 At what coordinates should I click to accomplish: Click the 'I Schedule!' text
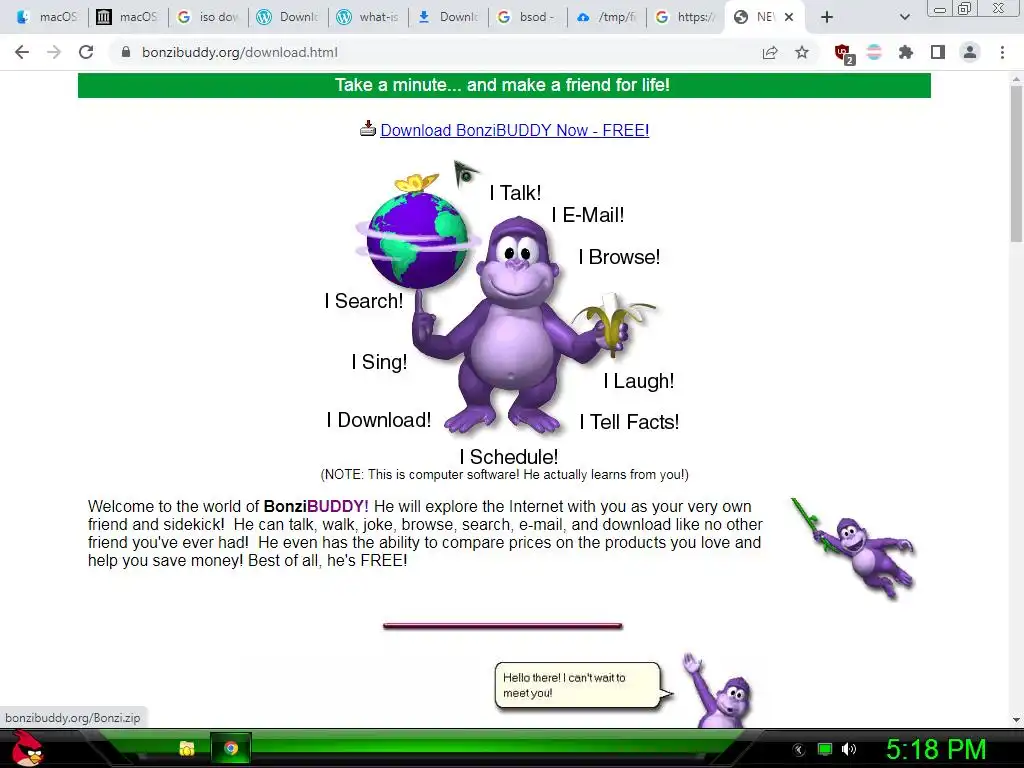pyautogui.click(x=509, y=456)
